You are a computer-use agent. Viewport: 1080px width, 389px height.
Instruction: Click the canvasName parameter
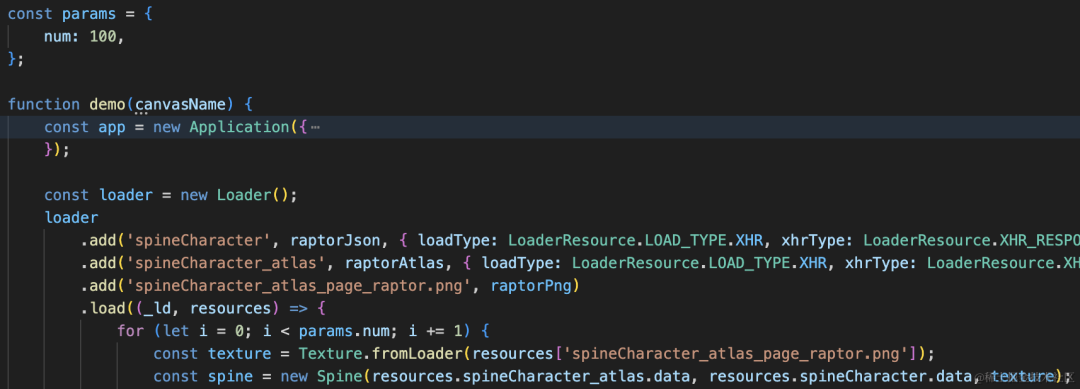coord(180,105)
